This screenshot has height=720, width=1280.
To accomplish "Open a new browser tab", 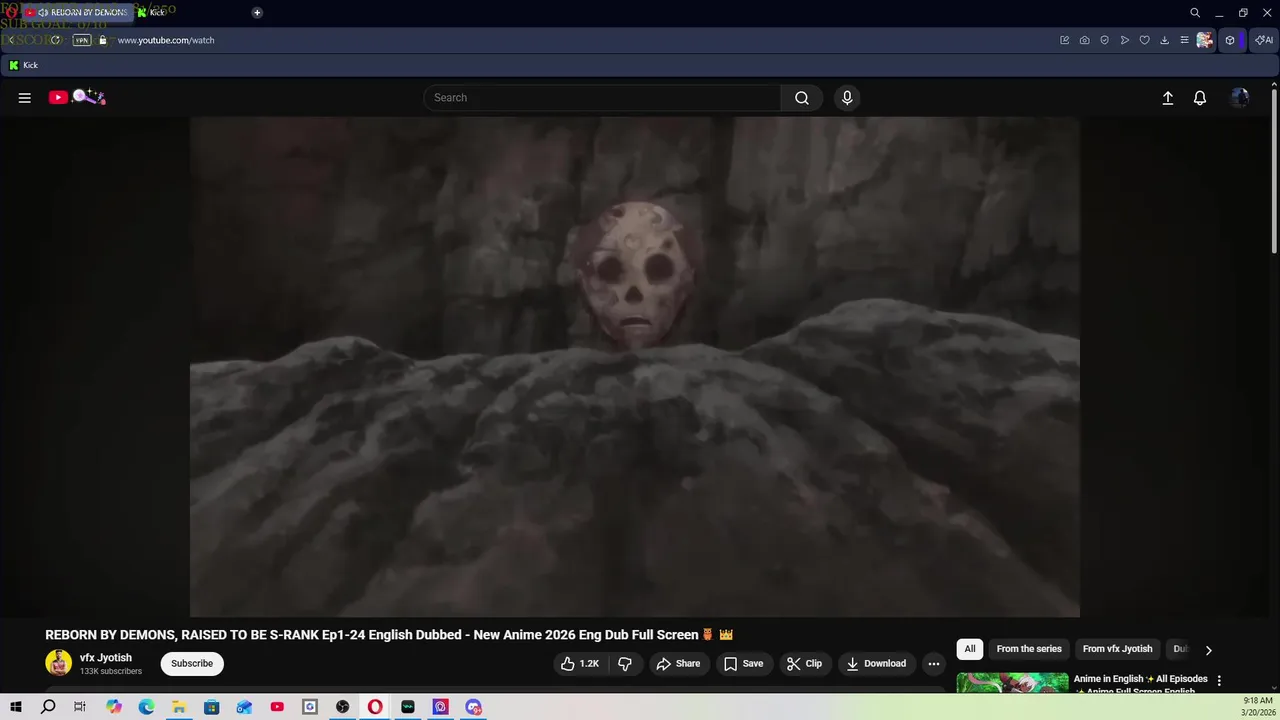I will point(257,13).
